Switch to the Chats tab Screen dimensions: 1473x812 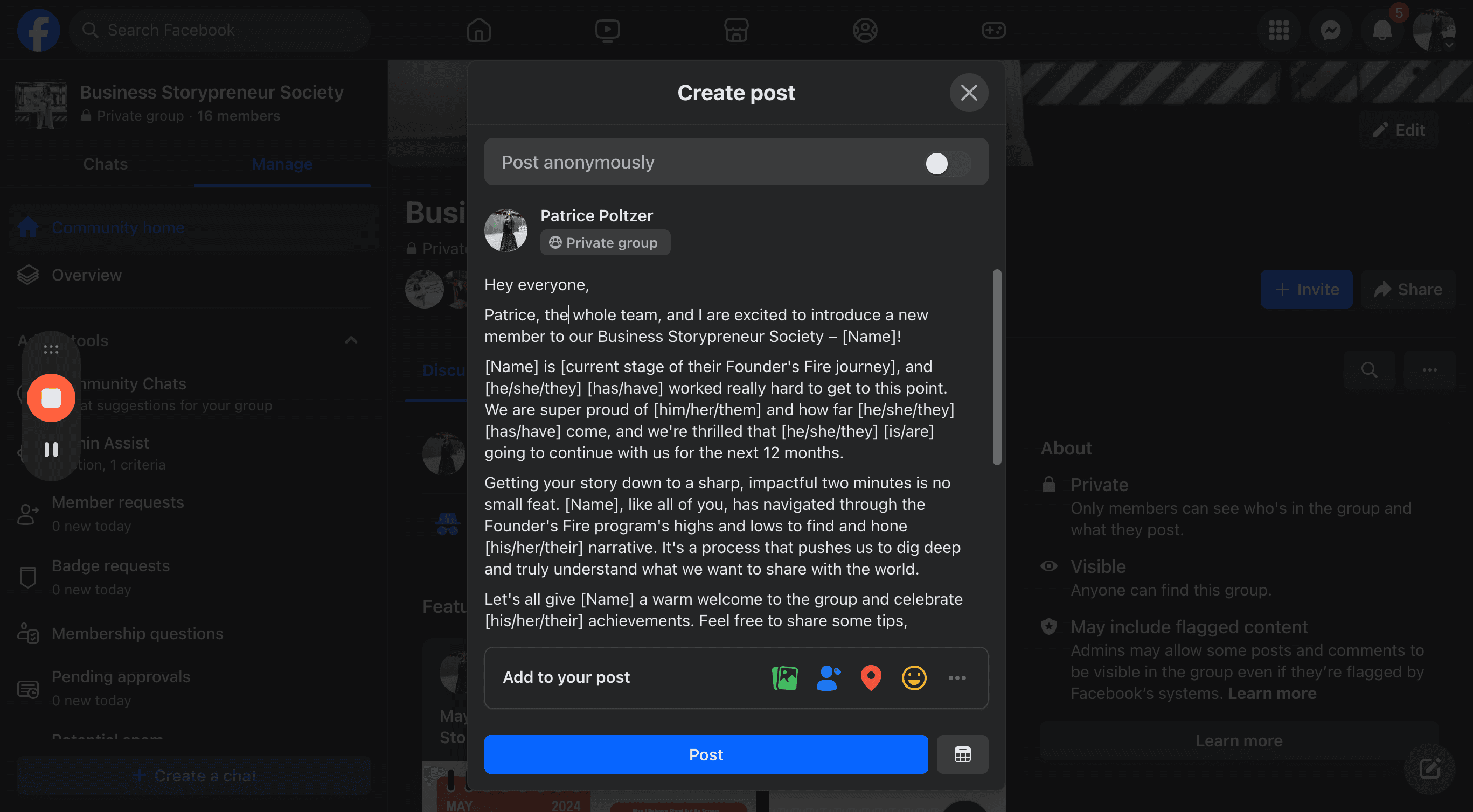tap(105, 164)
